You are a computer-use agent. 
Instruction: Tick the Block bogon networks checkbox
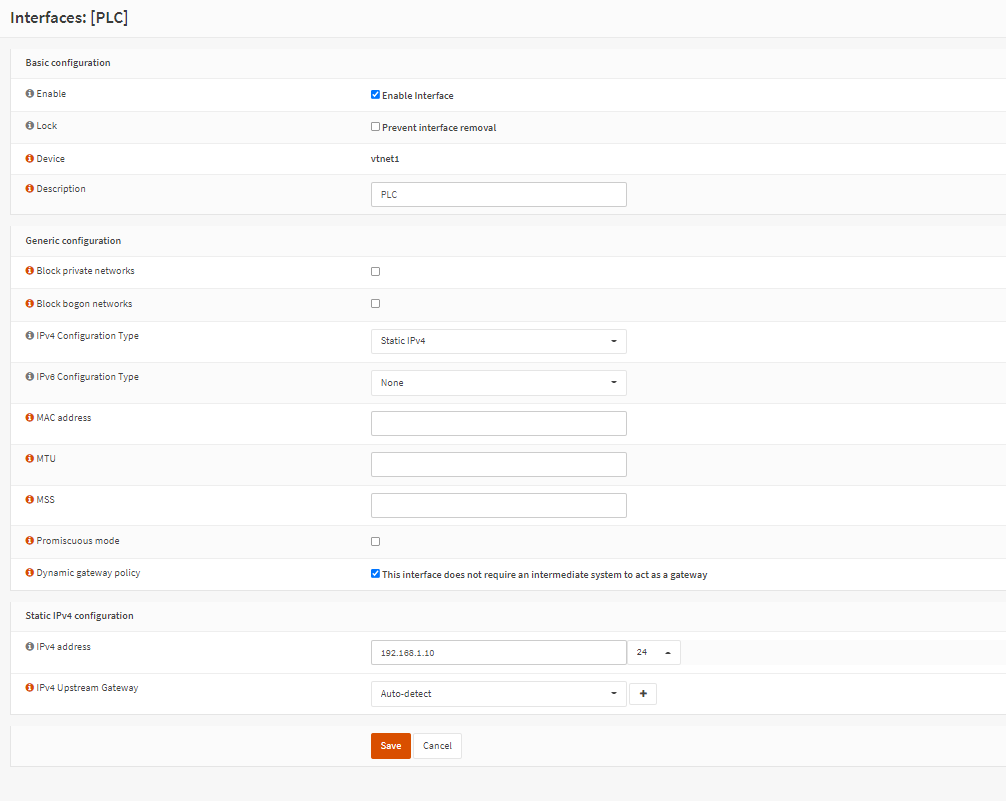pos(375,303)
